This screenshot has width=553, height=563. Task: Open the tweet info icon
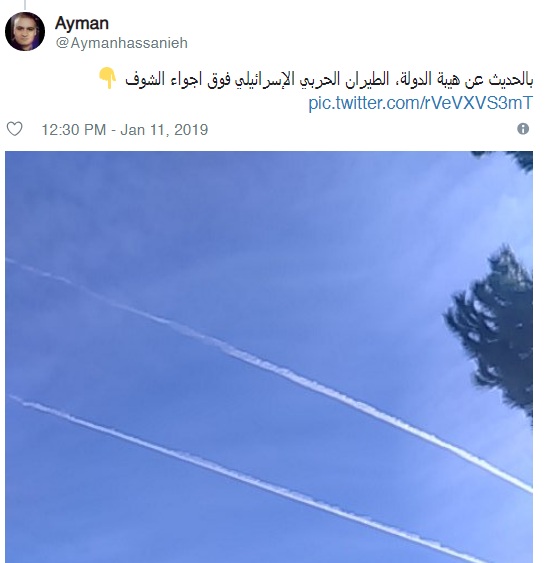523,129
